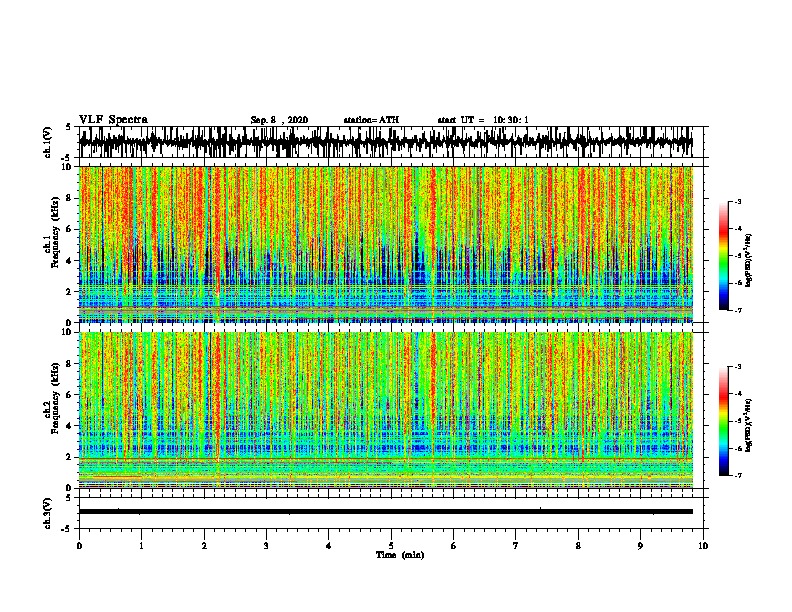
Task: Click the time axis tick label "5"
Action: pos(391,546)
